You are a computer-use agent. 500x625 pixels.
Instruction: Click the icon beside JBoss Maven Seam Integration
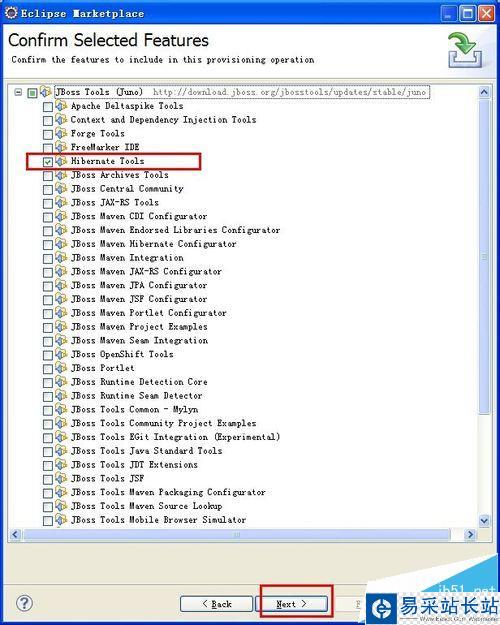click(61, 340)
